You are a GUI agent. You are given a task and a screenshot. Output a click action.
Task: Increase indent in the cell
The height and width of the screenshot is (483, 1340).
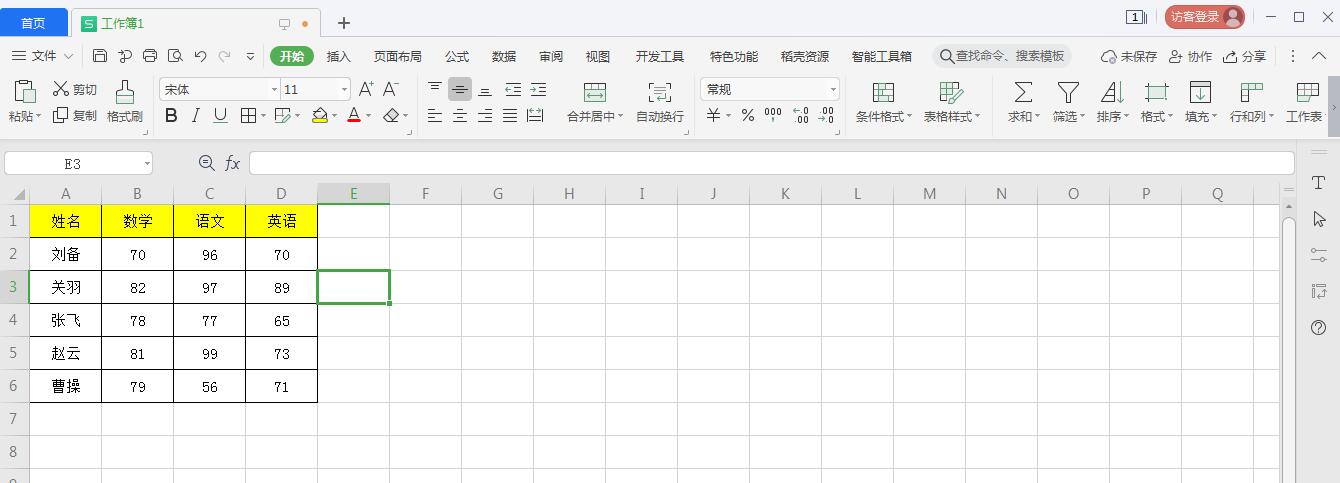coord(537,89)
